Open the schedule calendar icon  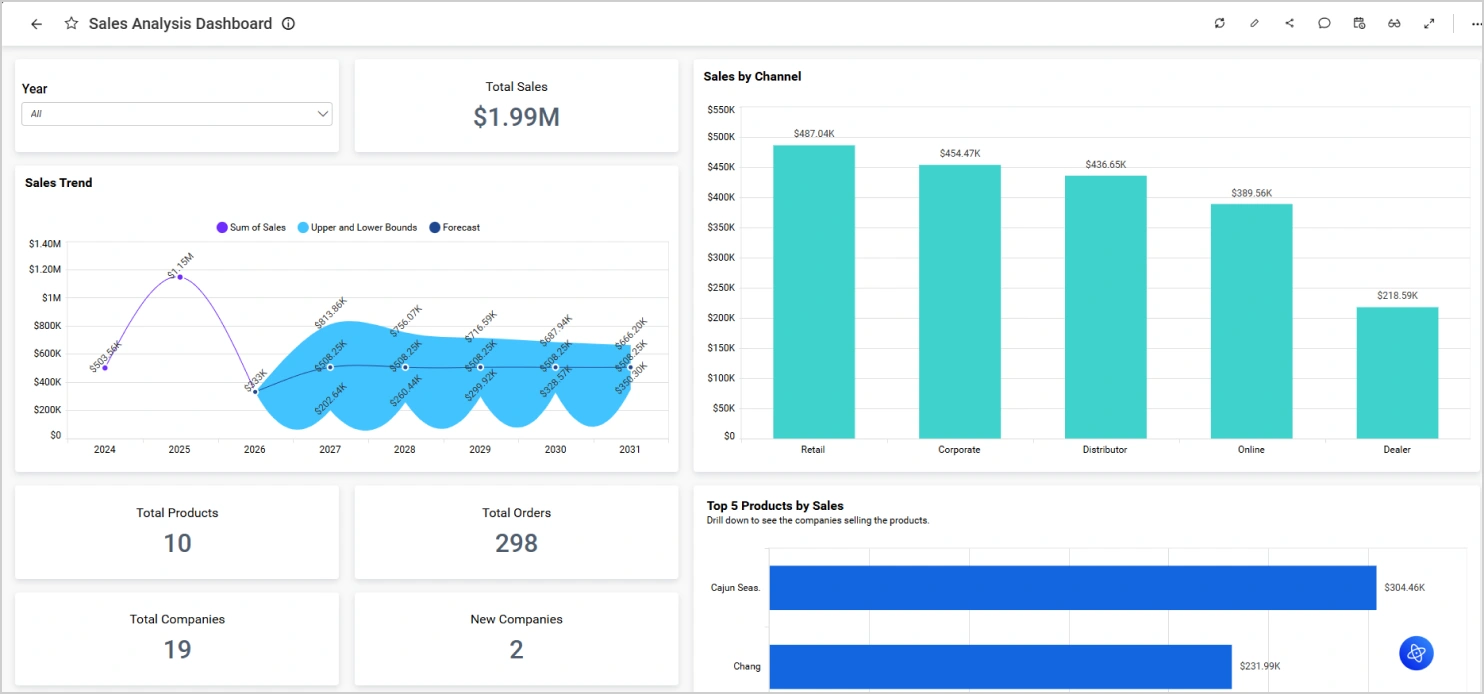click(1359, 23)
